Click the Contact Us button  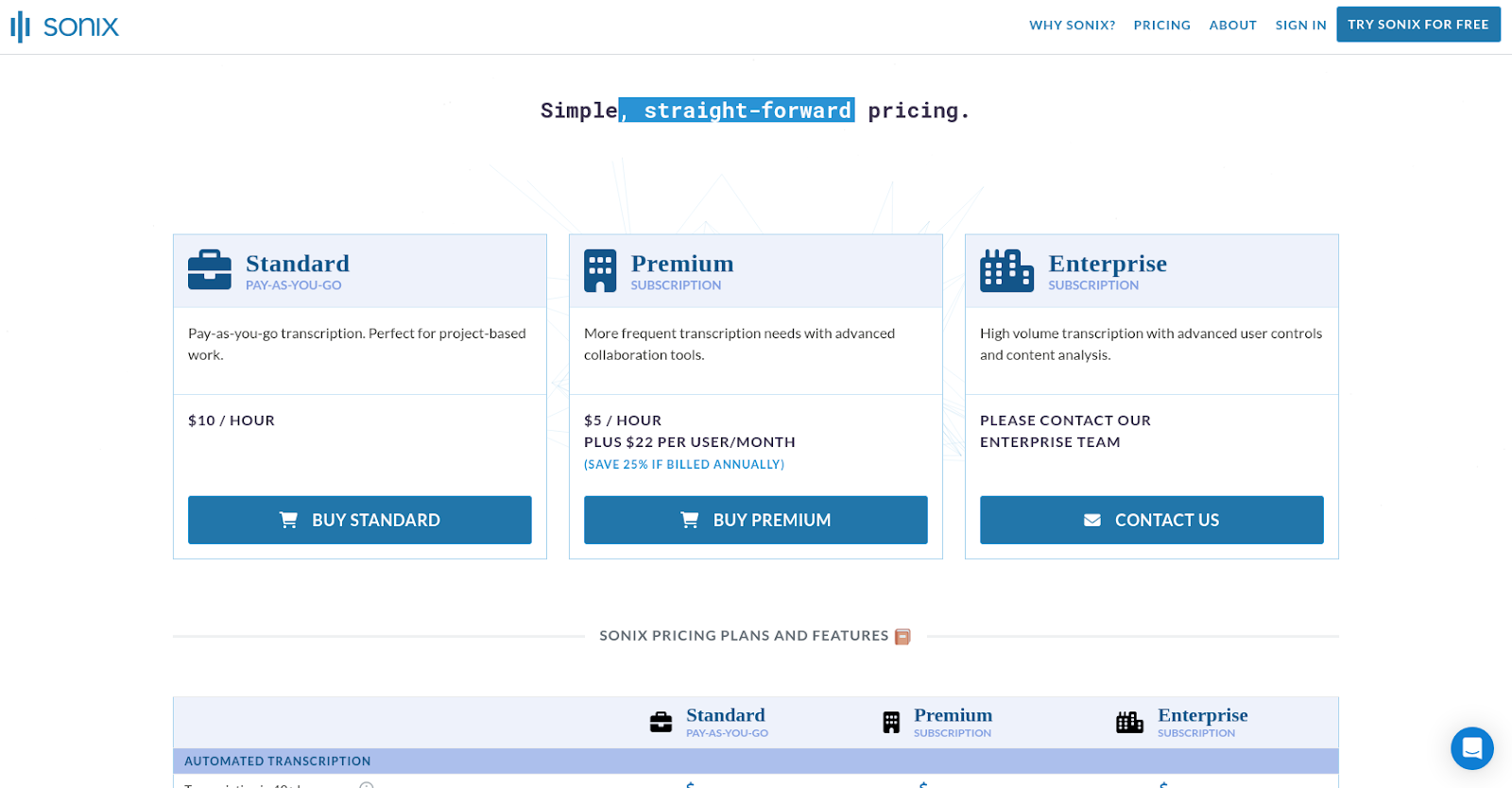(x=1152, y=520)
